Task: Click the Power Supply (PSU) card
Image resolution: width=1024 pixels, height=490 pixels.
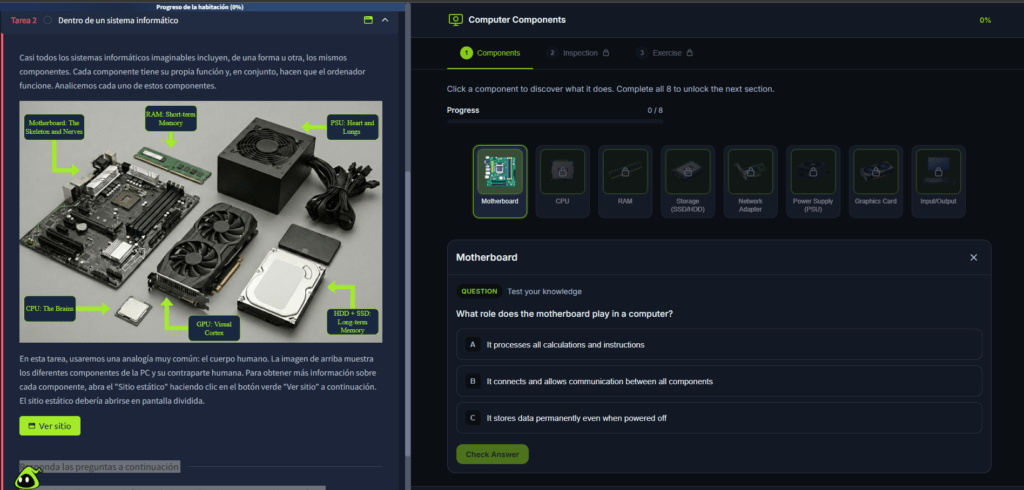Action: point(812,180)
